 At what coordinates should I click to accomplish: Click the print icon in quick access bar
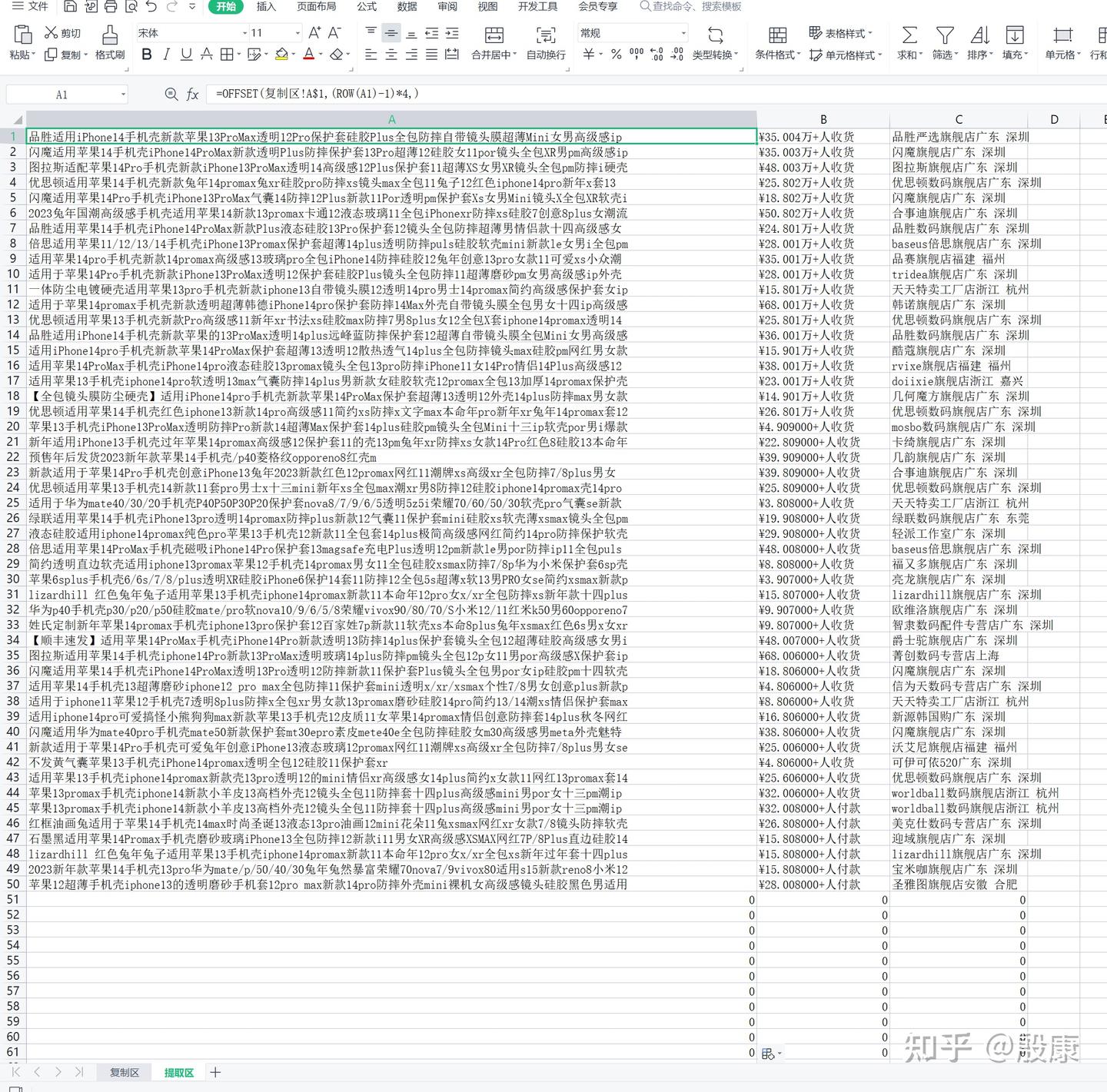pos(111,7)
